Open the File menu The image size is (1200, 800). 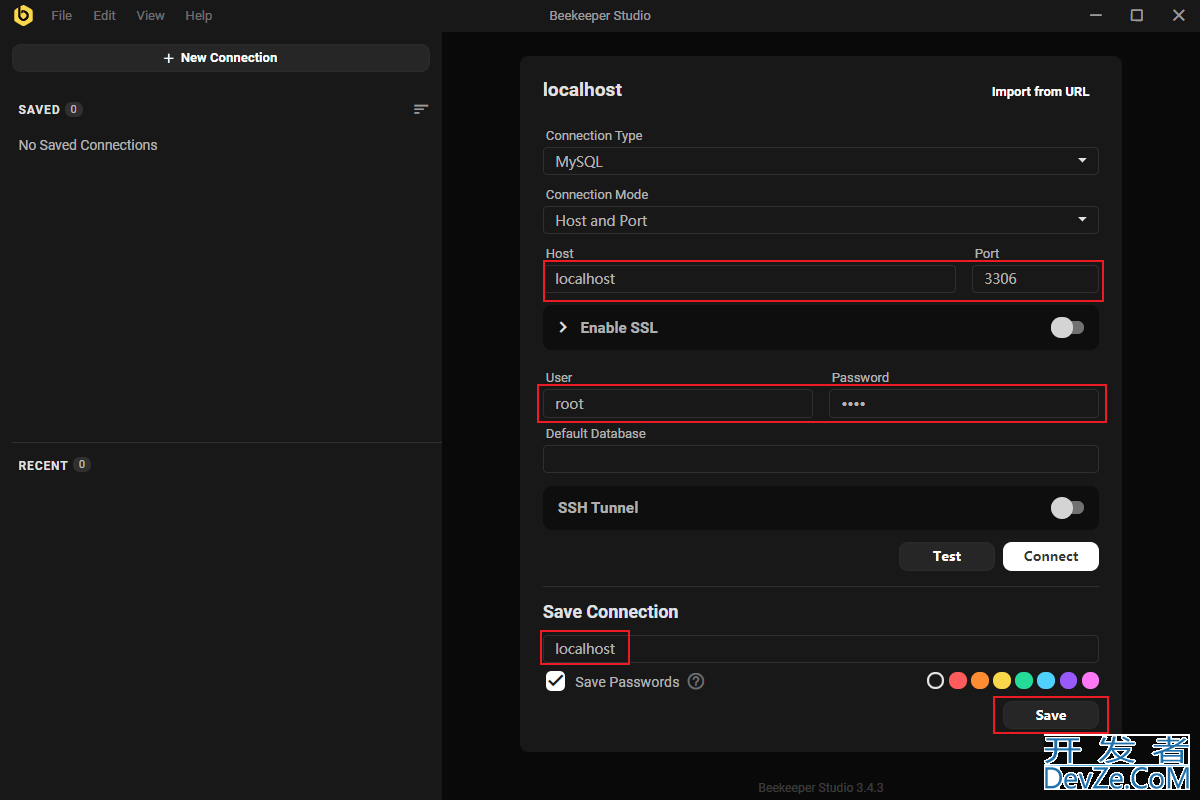[x=62, y=16]
